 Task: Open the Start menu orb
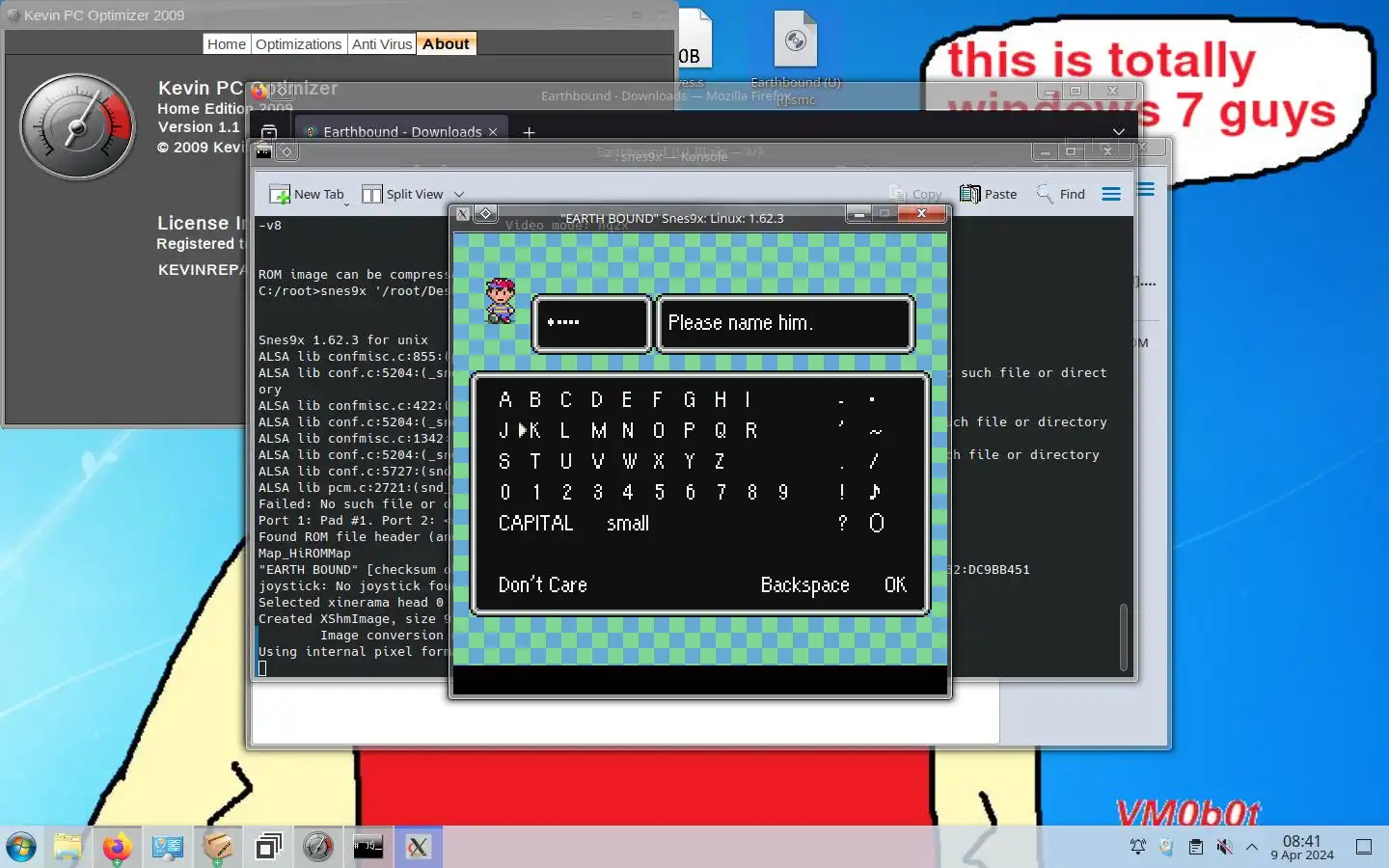point(21,848)
